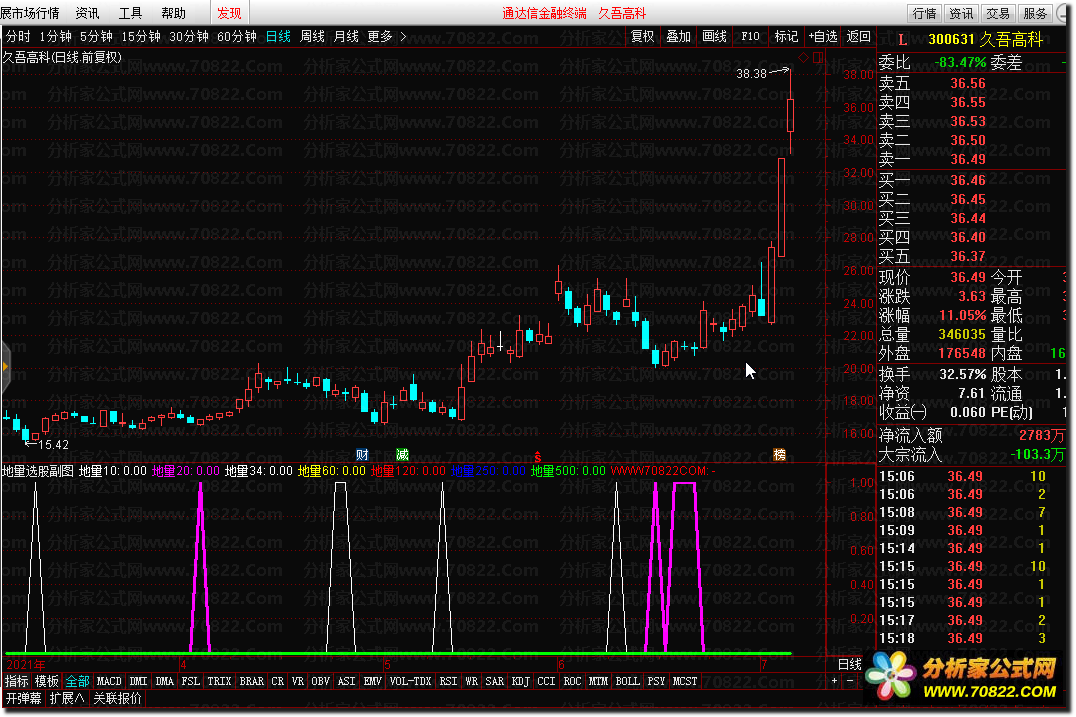Select the 模板 template tab
Image resolution: width=1076 pixels, height=717 pixels.
(x=47, y=681)
